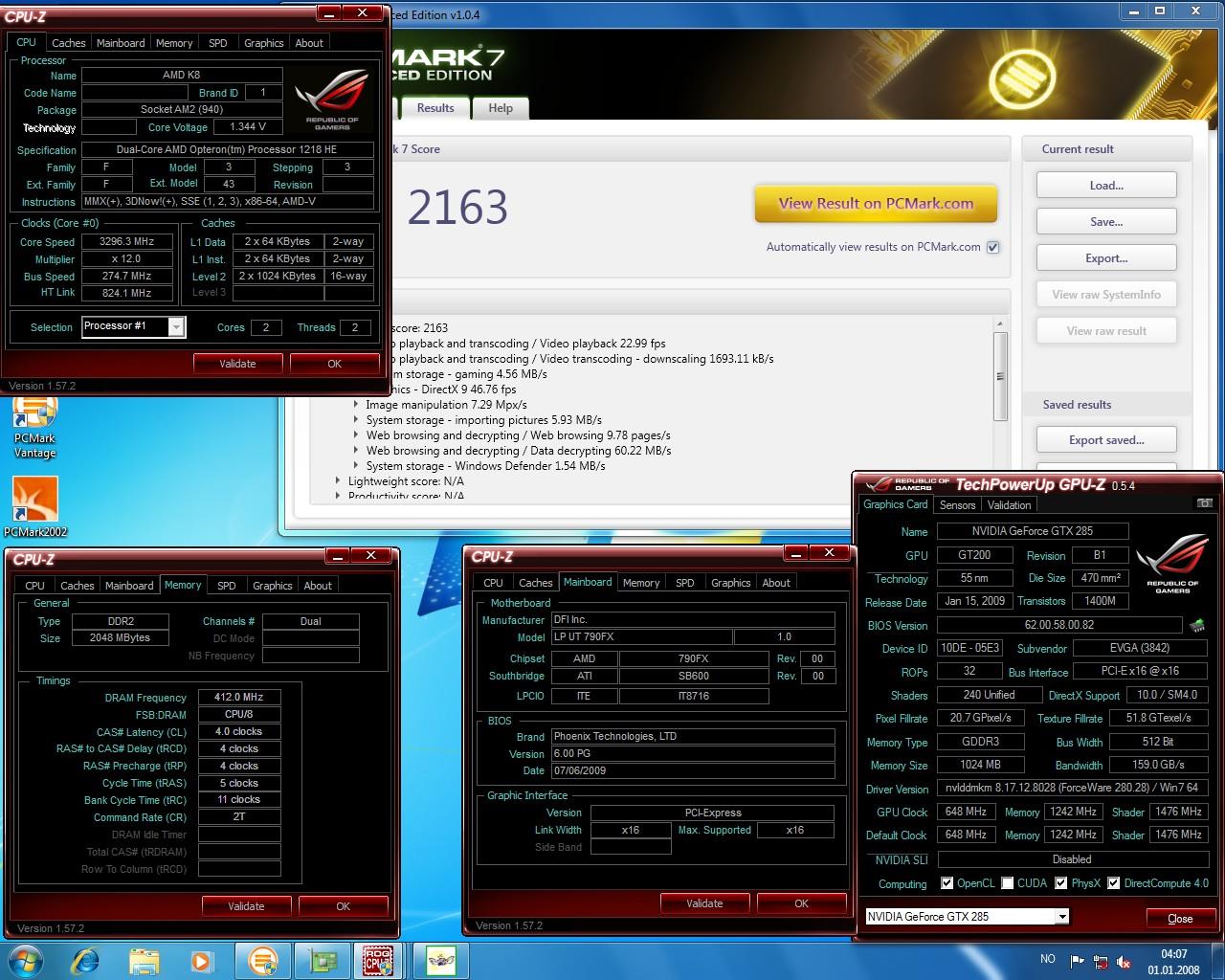Toggle automatically view results on PCMark.com
The height and width of the screenshot is (980, 1225).
click(993, 247)
